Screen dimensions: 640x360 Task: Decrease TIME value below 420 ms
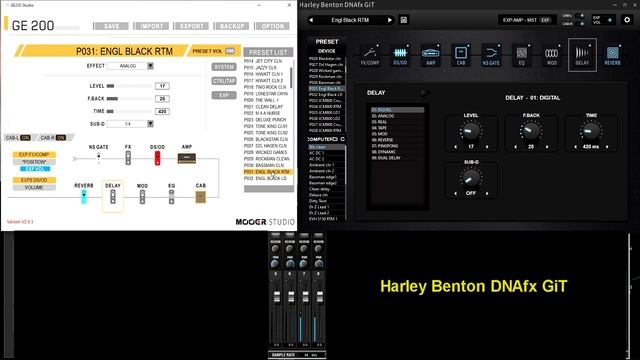pyautogui.click(x=576, y=147)
